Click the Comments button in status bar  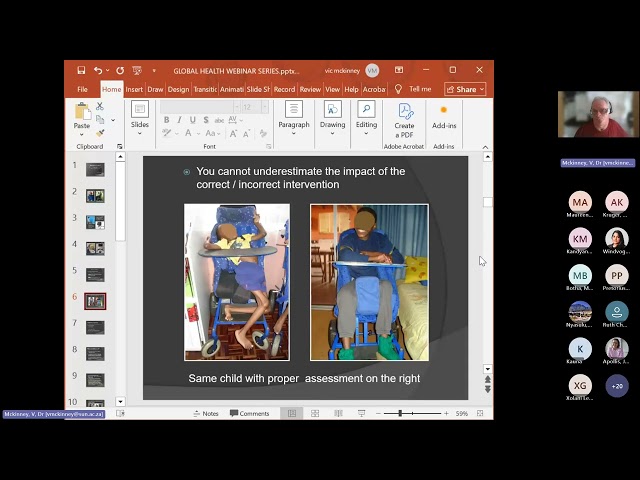[x=249, y=413]
